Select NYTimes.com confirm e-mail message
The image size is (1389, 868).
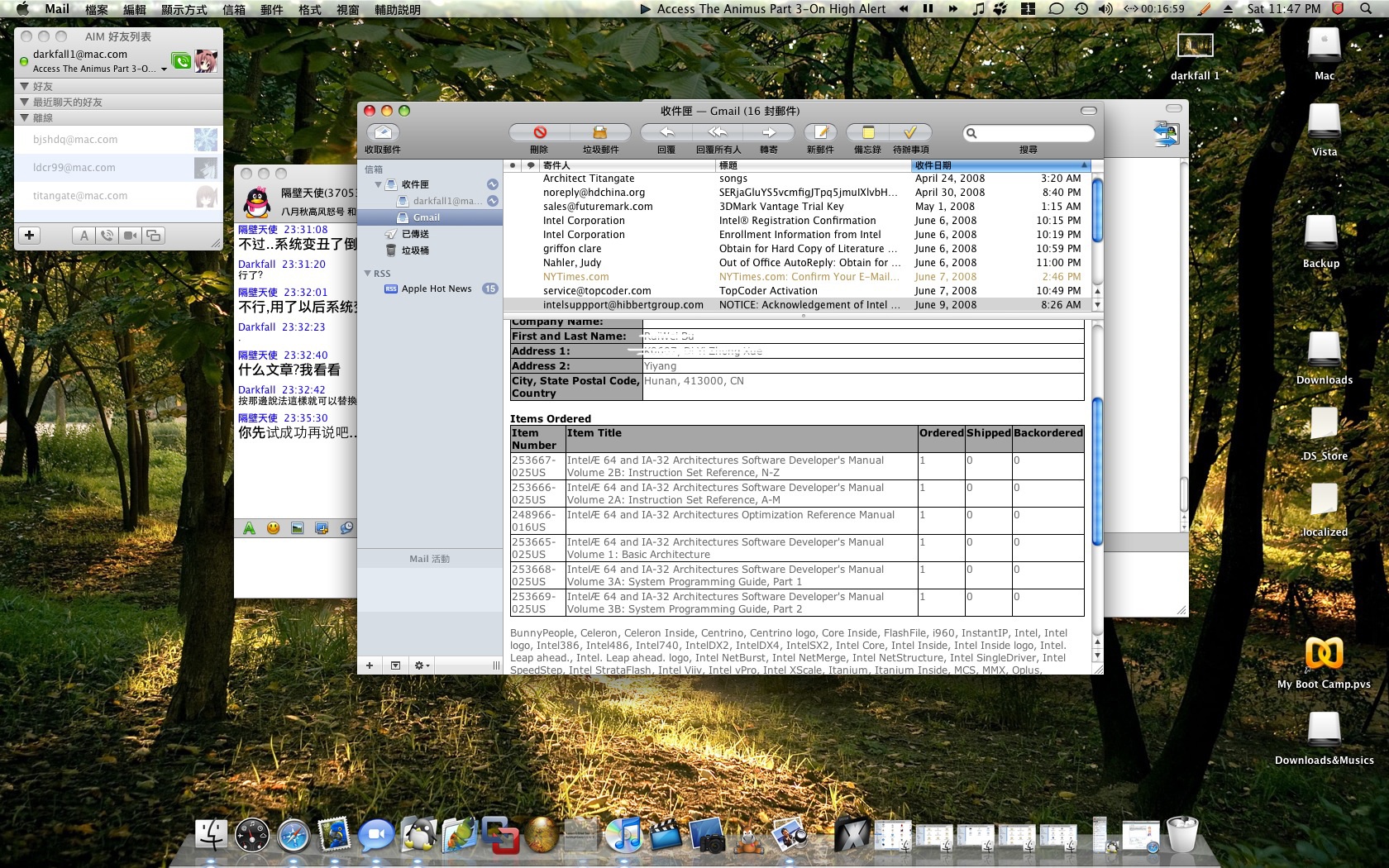(798, 277)
